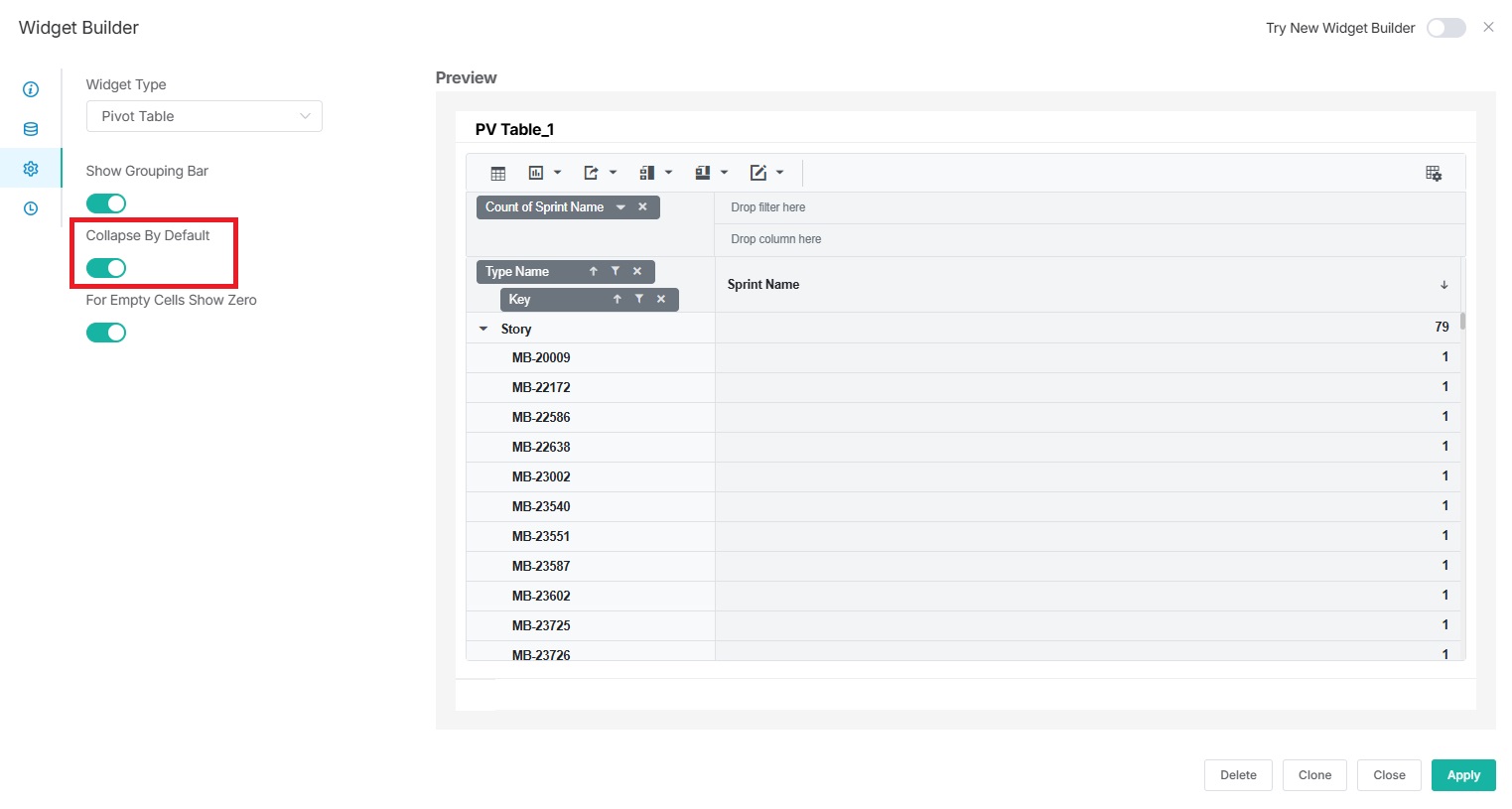
Task: Toggle For Empty Cells Show Zero
Action: (106, 333)
